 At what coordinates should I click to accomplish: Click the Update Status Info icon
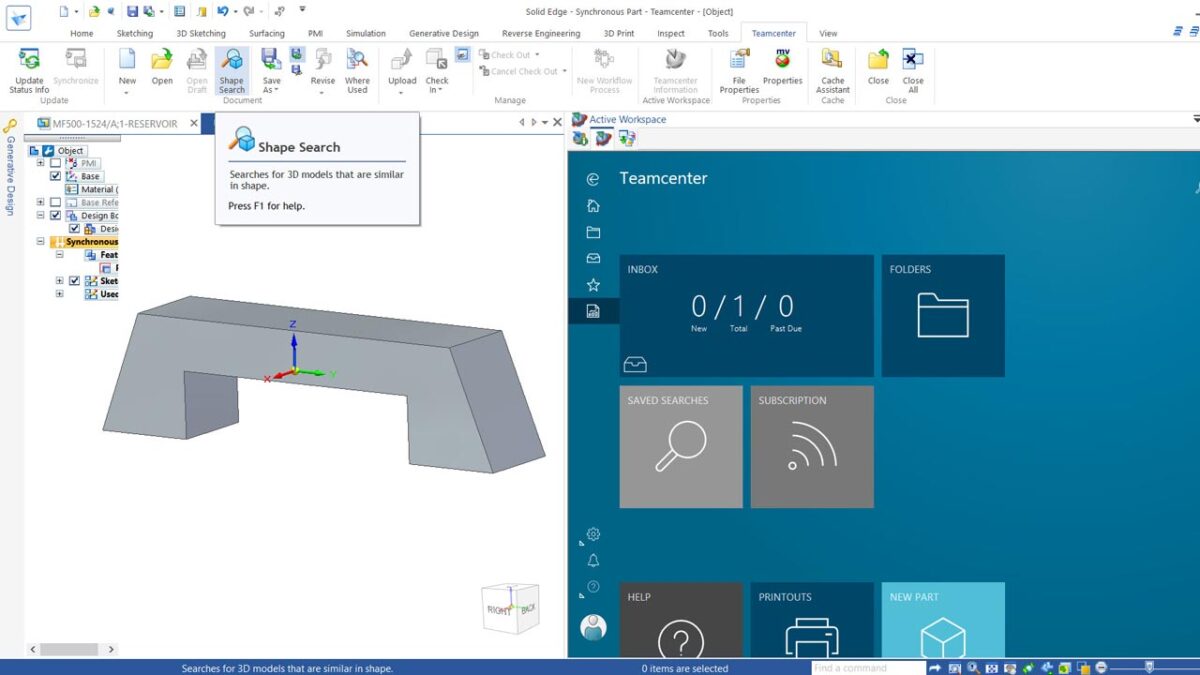[x=29, y=70]
